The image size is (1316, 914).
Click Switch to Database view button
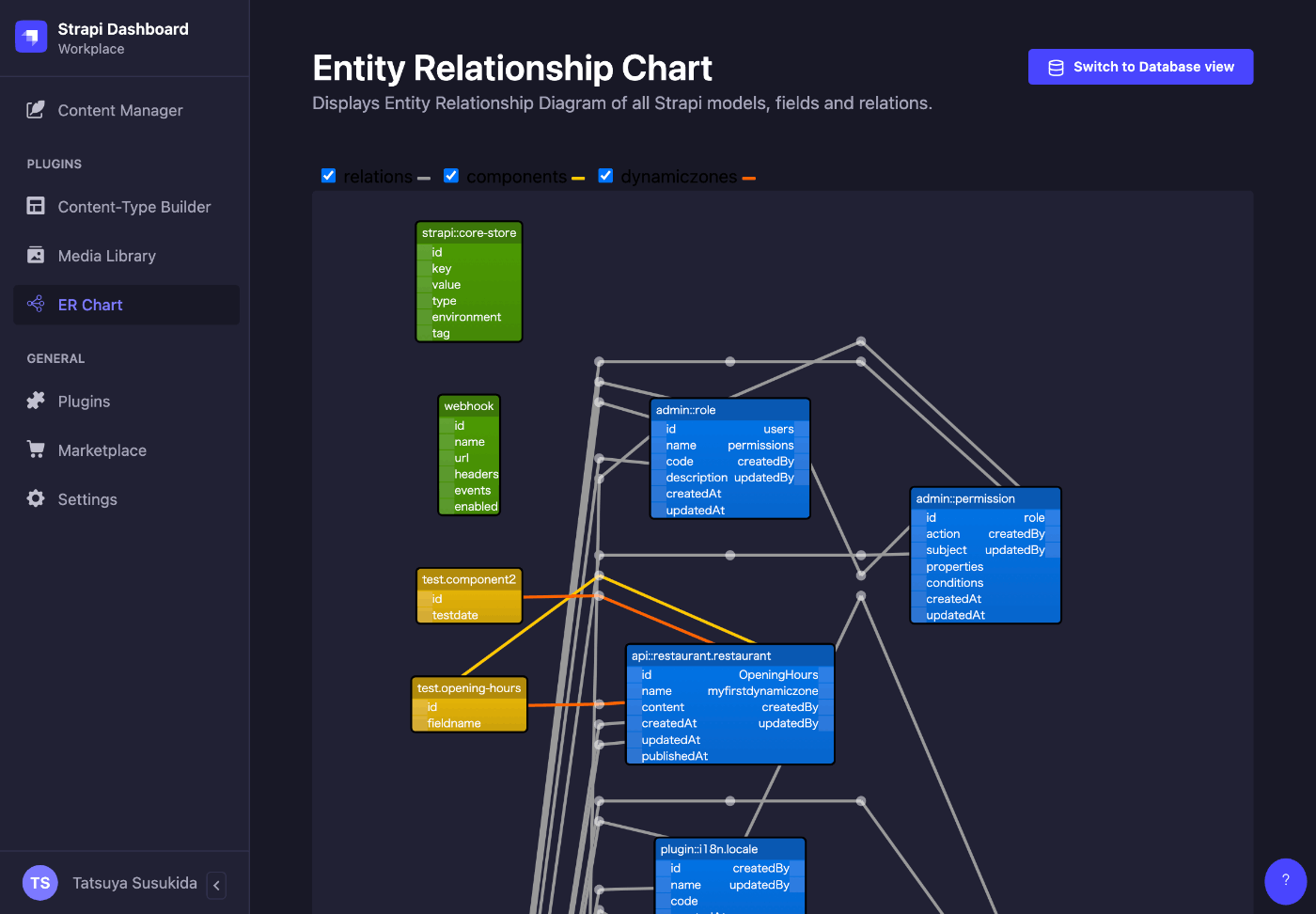(1140, 67)
